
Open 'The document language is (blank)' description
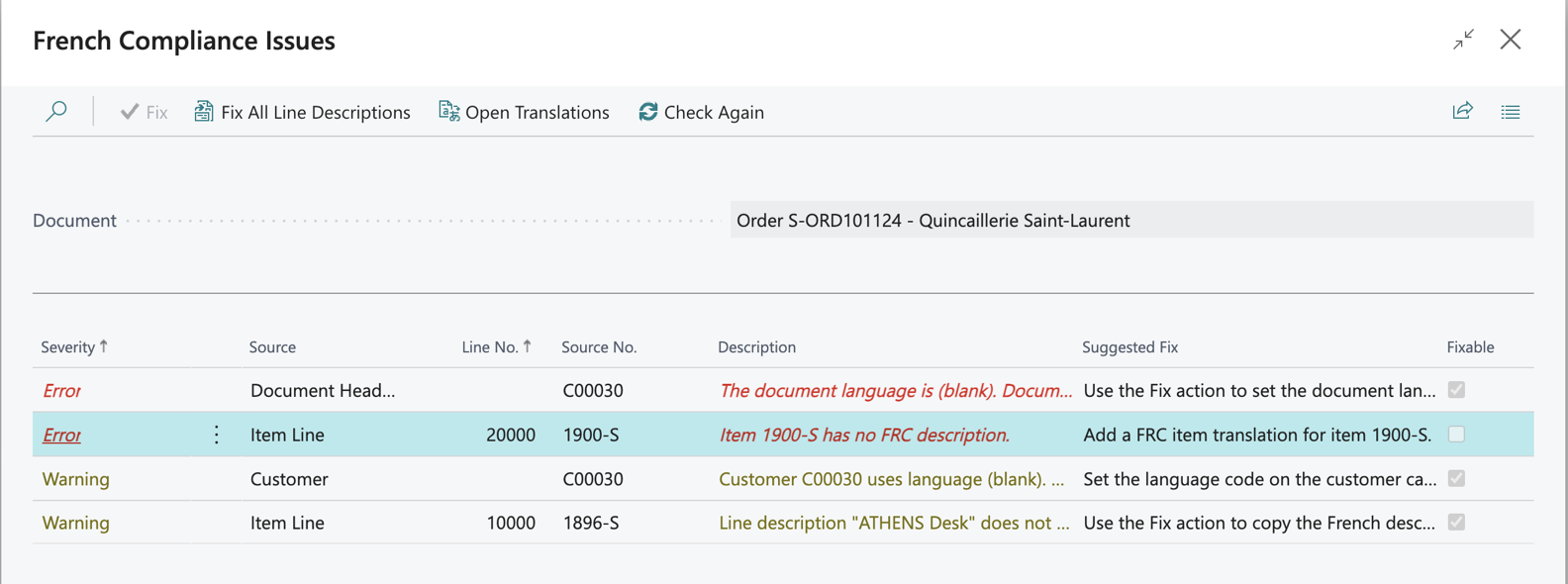point(895,390)
